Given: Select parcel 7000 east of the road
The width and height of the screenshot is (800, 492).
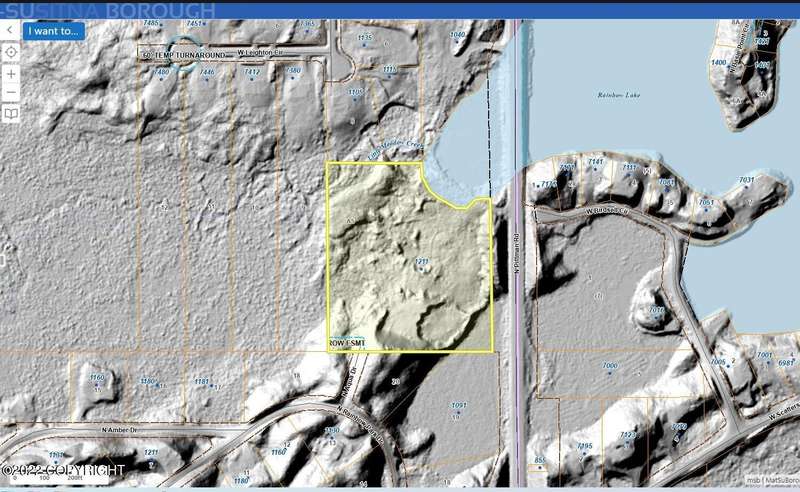Looking at the screenshot, I should click(610, 367).
